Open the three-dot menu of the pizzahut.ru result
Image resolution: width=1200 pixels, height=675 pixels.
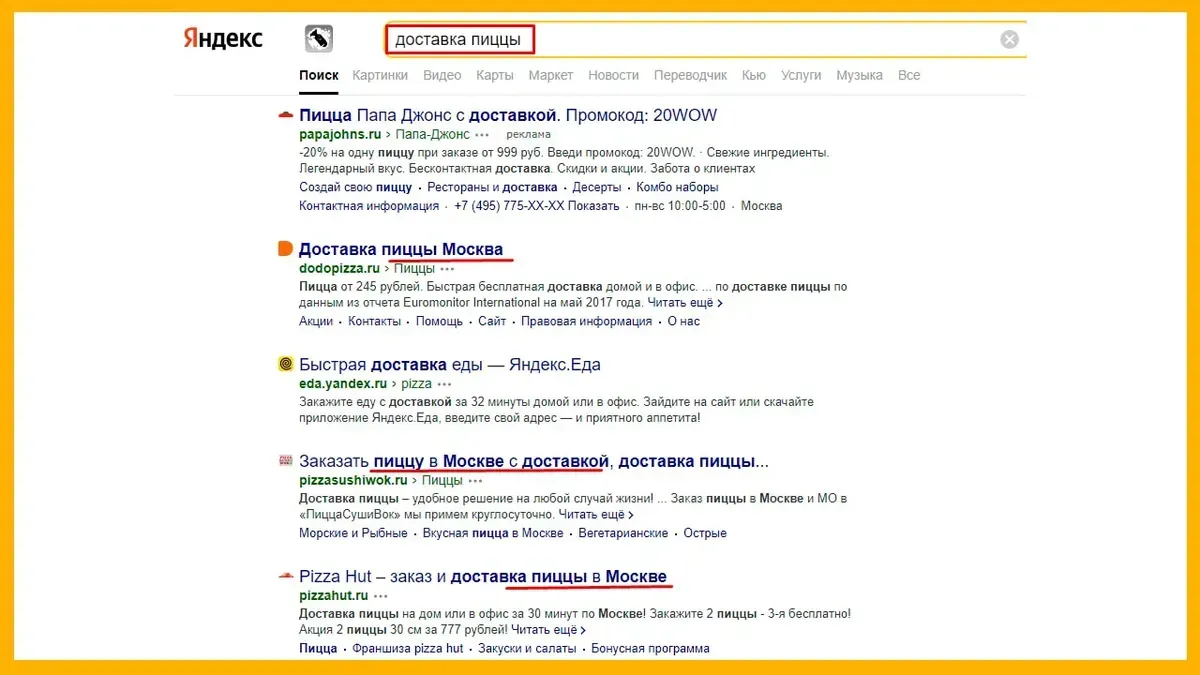(x=381, y=597)
